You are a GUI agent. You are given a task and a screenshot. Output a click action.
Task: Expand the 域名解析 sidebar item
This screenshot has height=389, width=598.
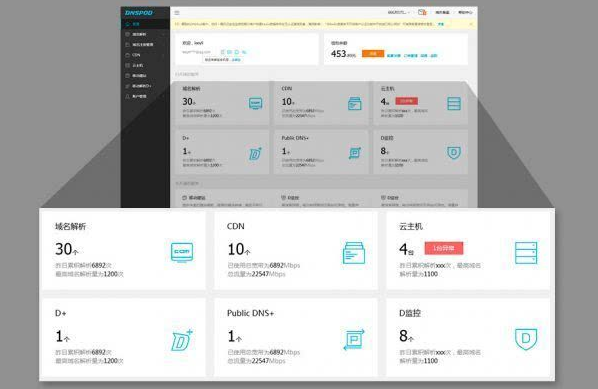click(x=145, y=34)
